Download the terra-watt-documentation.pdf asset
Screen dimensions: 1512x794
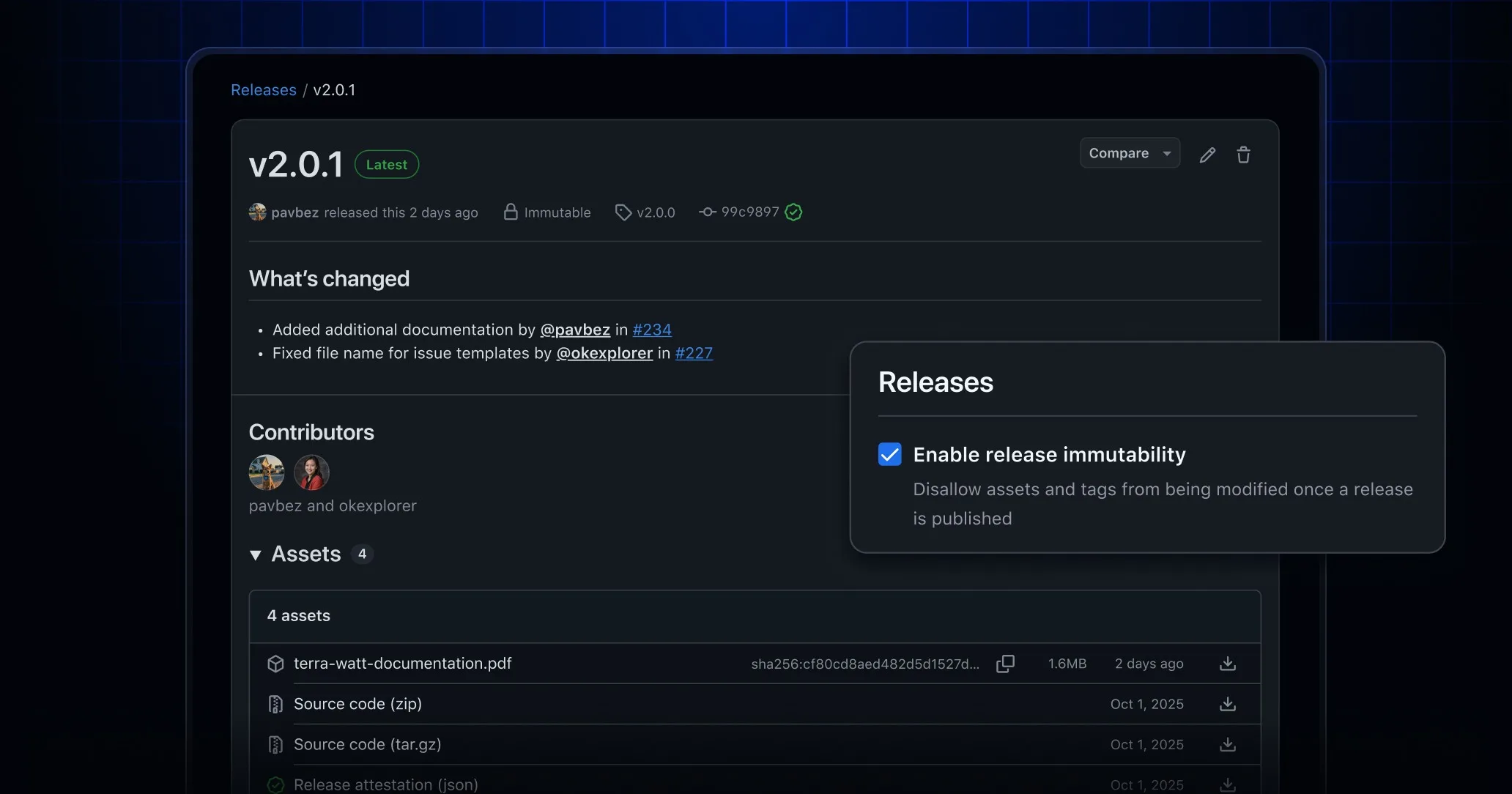pyautogui.click(x=1227, y=664)
